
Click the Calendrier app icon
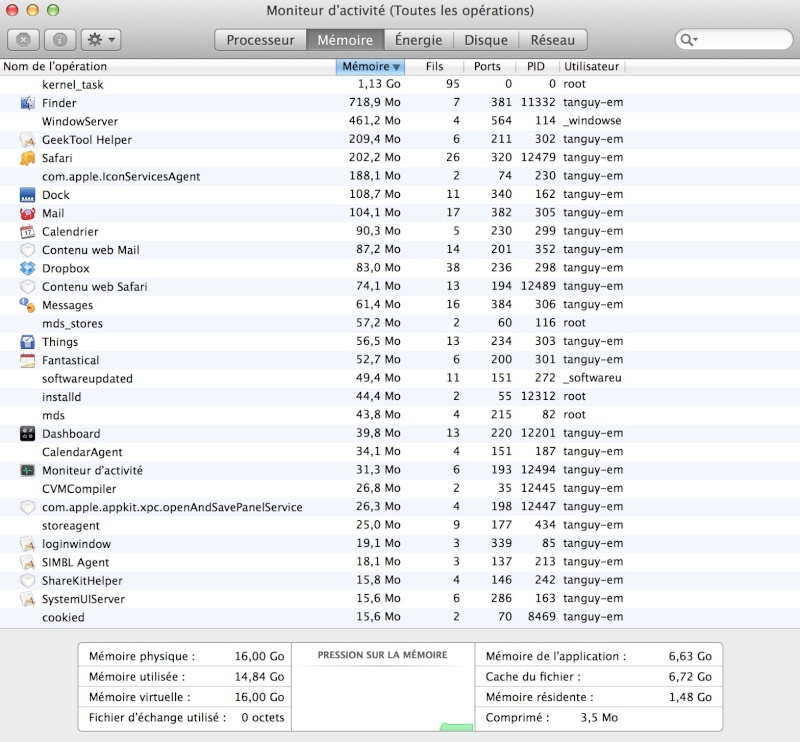coord(28,232)
